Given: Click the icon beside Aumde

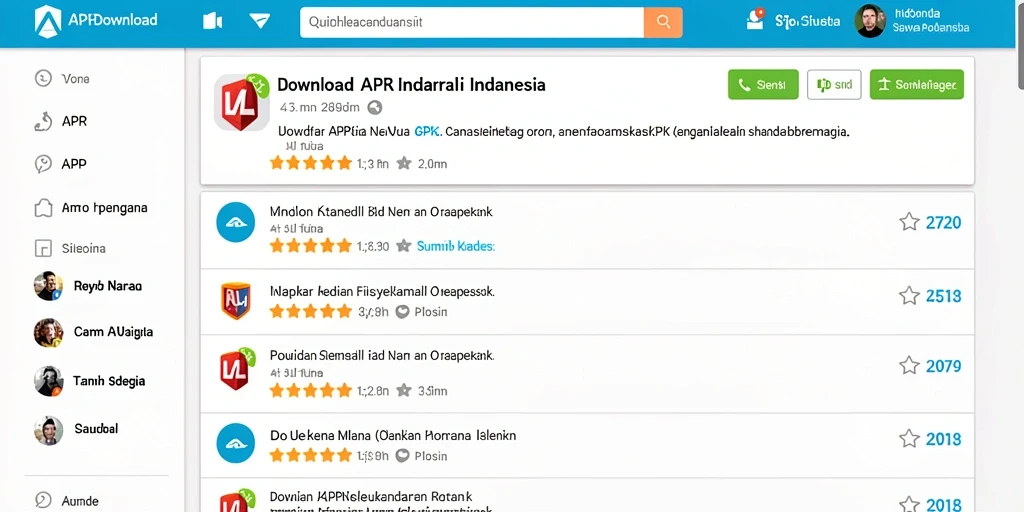Looking at the screenshot, I should coord(42,500).
